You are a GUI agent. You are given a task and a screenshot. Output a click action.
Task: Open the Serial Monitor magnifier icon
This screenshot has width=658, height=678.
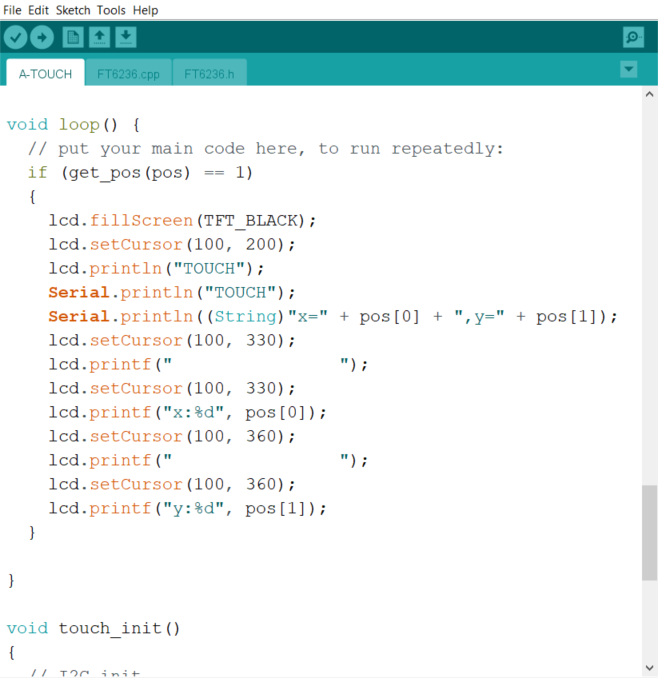[633, 38]
